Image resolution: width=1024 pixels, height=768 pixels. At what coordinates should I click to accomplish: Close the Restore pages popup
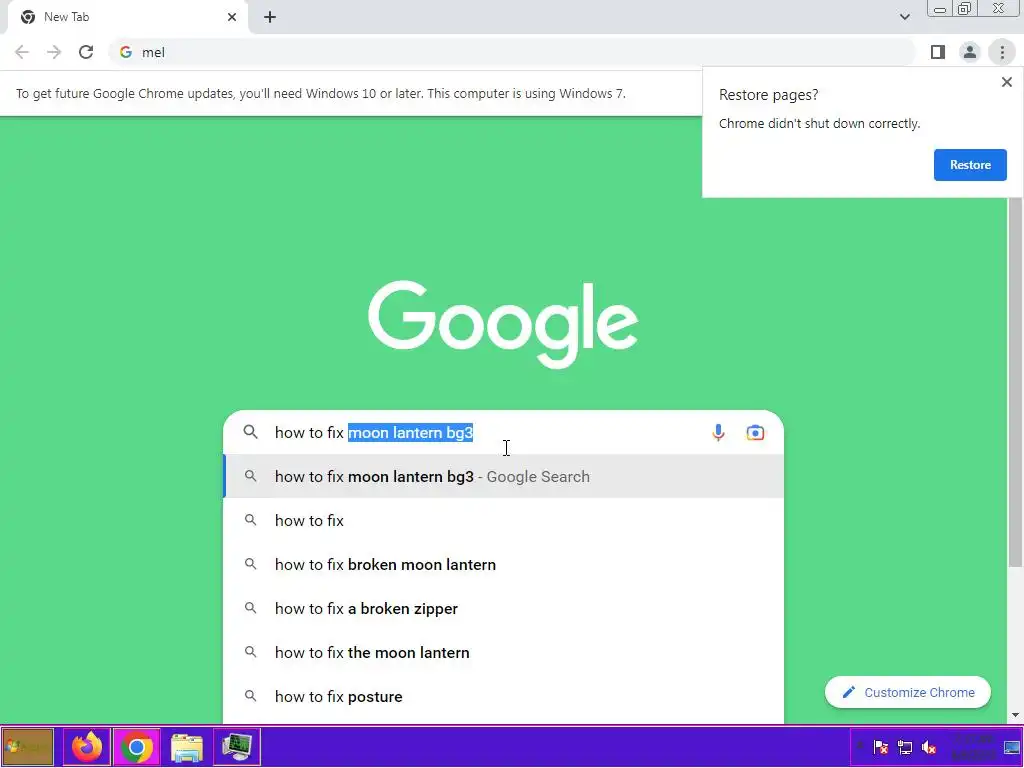[1006, 82]
